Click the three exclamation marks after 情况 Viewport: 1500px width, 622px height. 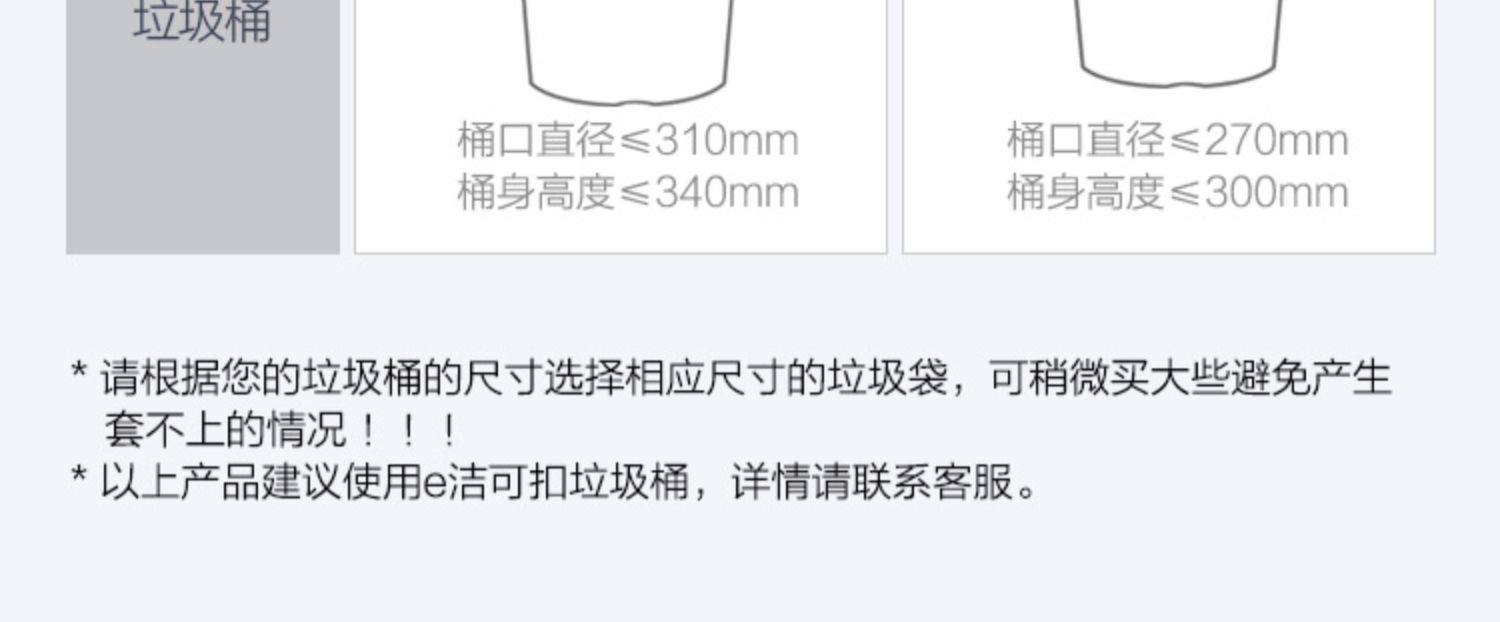coord(409,431)
